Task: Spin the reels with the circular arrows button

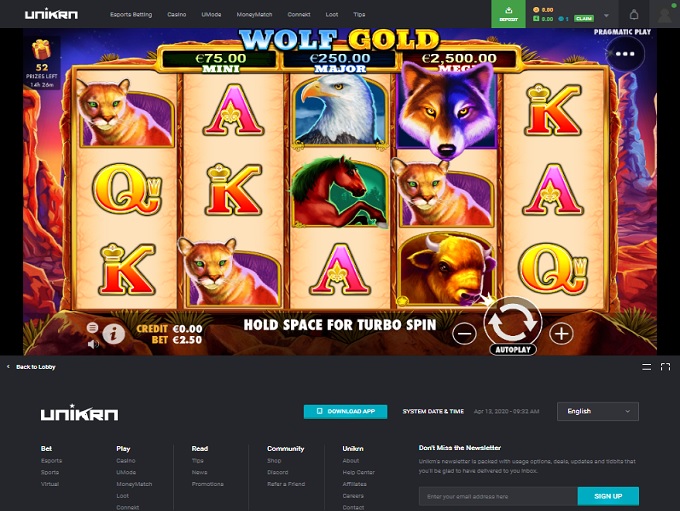Action: [513, 322]
